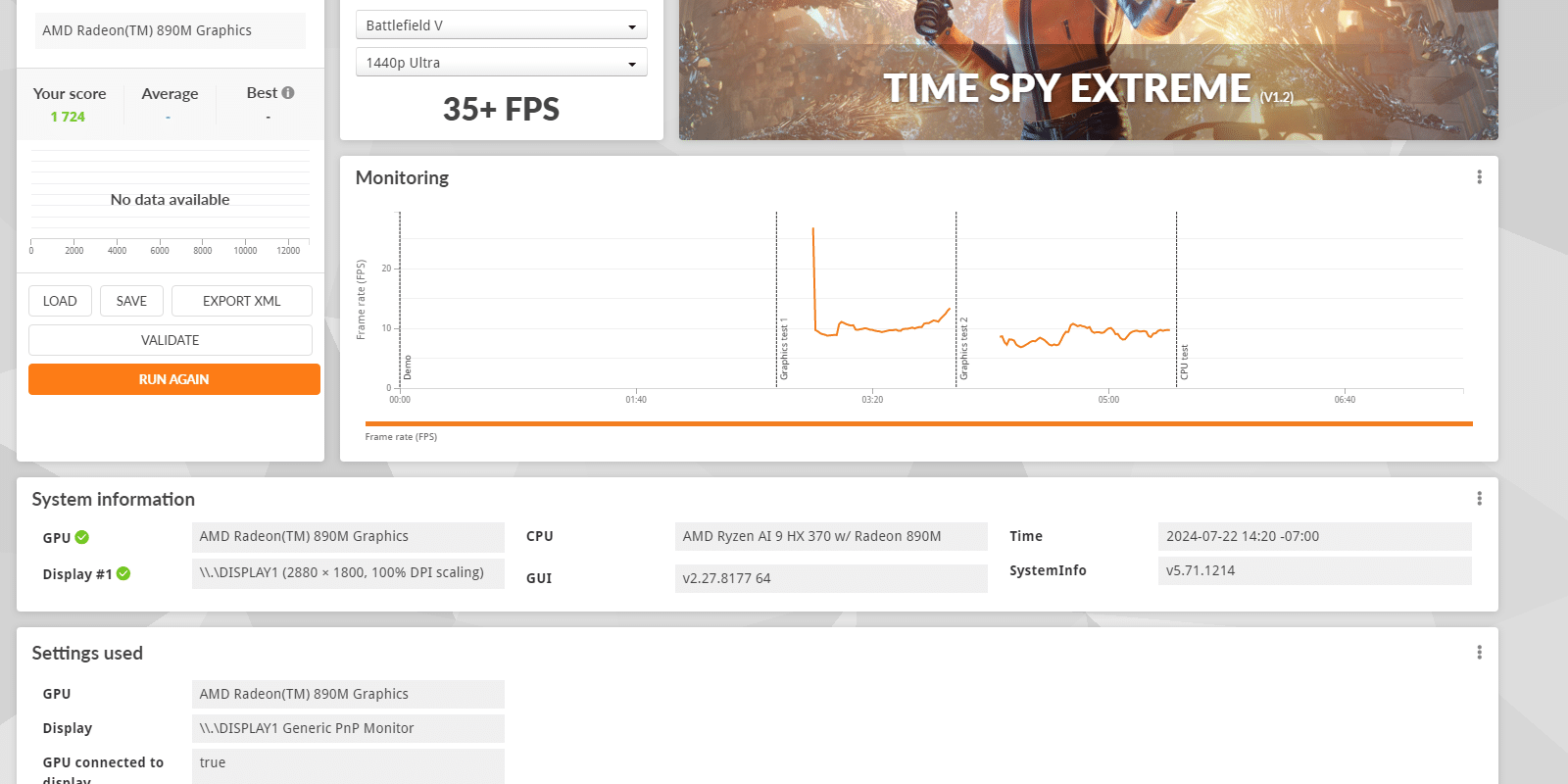Click the EXPORT XML button
Screen dimensions: 1568x784
pyautogui.click(x=242, y=301)
